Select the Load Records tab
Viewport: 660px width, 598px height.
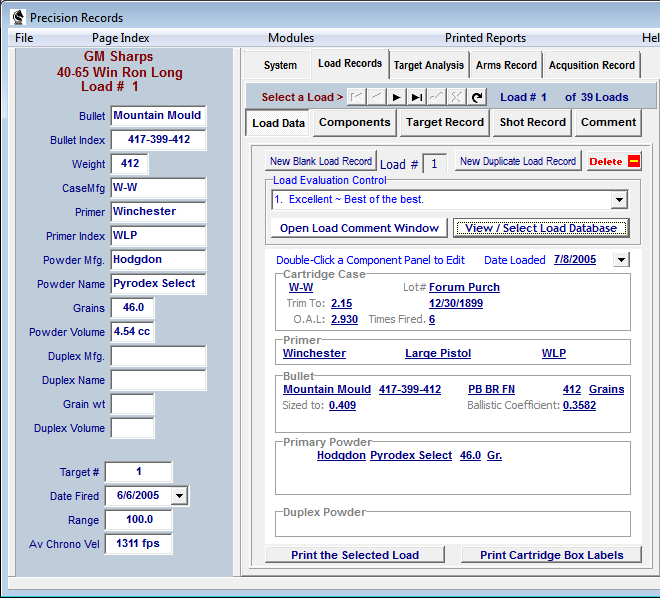(x=350, y=64)
